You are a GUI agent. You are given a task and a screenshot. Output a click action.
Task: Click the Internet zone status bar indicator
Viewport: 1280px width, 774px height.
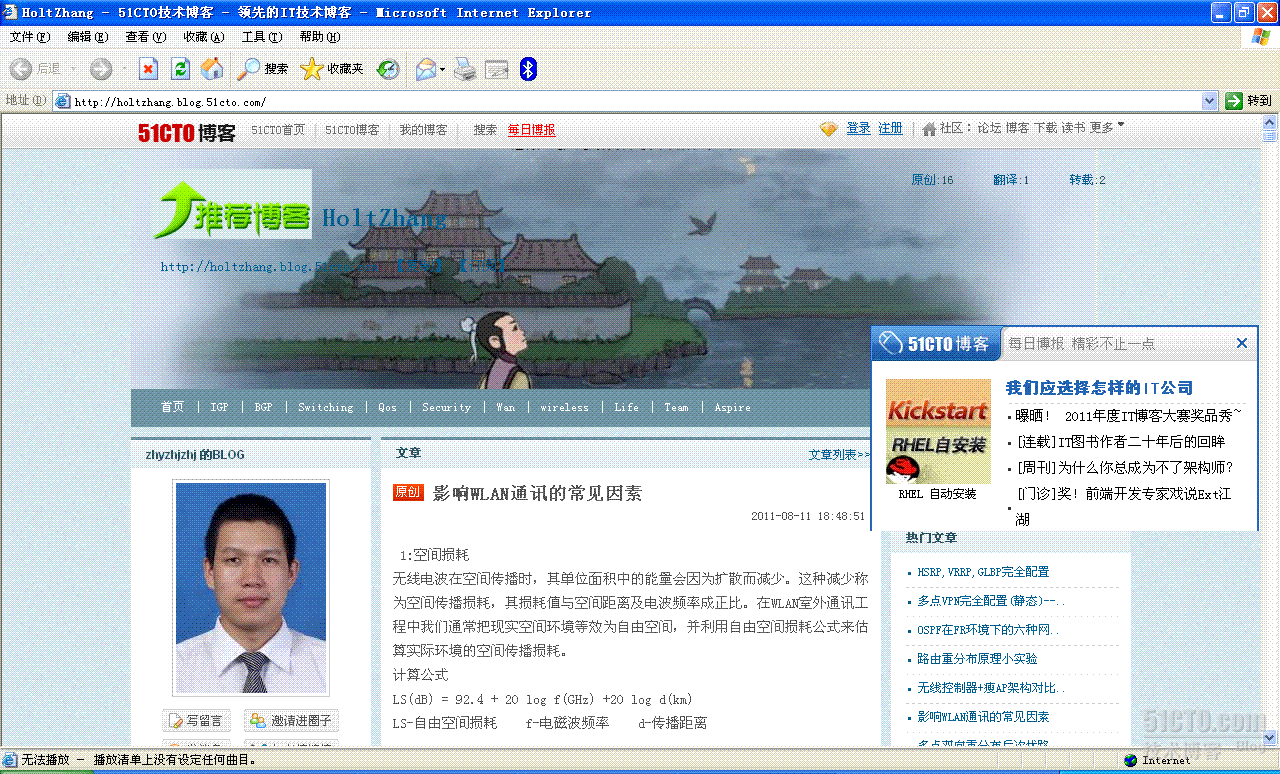(1158, 760)
